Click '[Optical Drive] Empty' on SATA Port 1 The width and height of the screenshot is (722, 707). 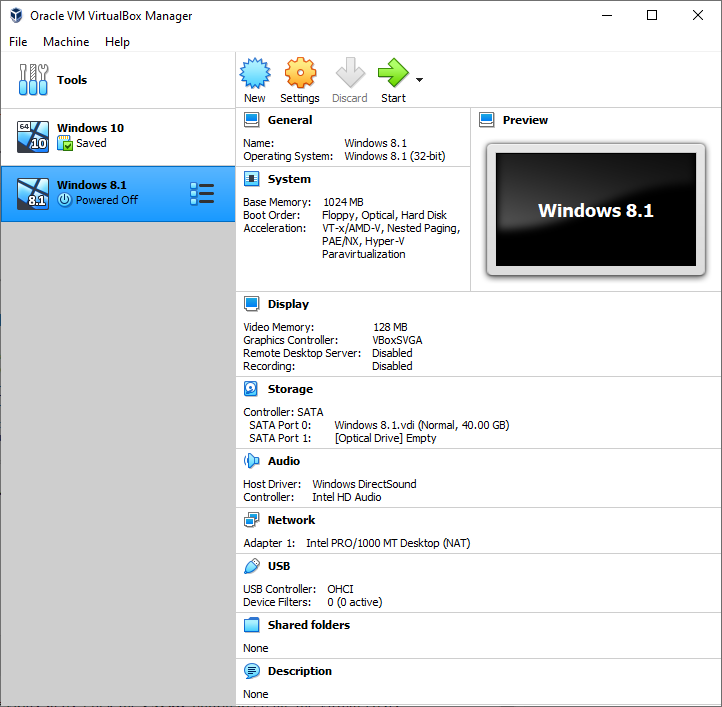[385, 438]
